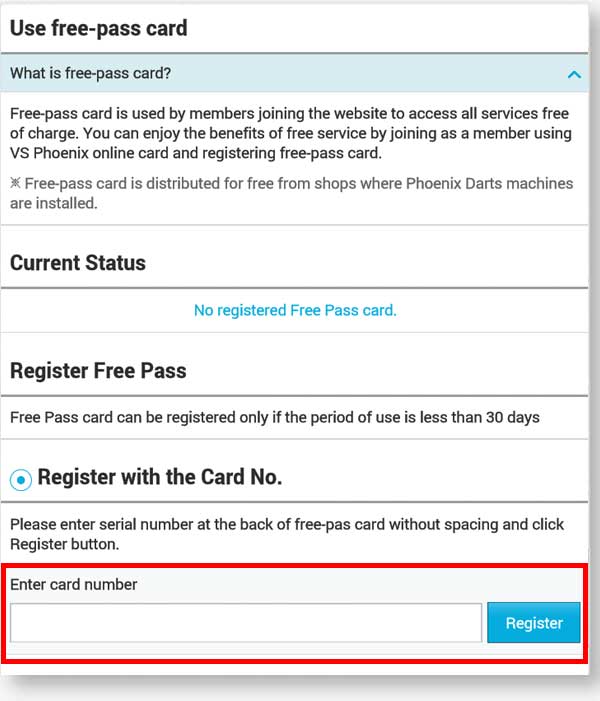Viewport: 600px width, 701px height.
Task: Click the "Use free-pass card" page heading
Action: tap(99, 28)
